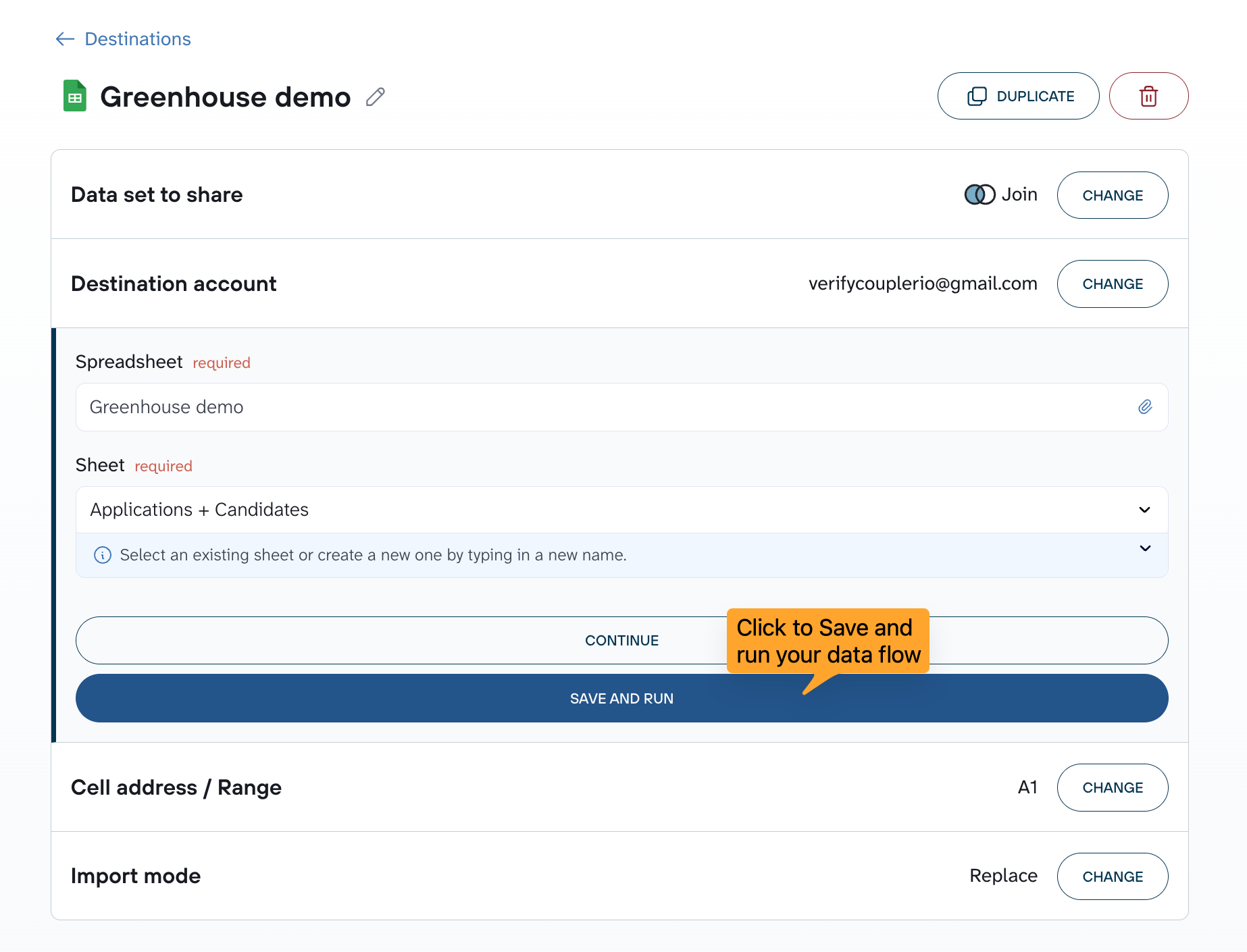This screenshot has height=952, width=1247.
Task: Click the Replace import mode value
Action: tap(1003, 876)
